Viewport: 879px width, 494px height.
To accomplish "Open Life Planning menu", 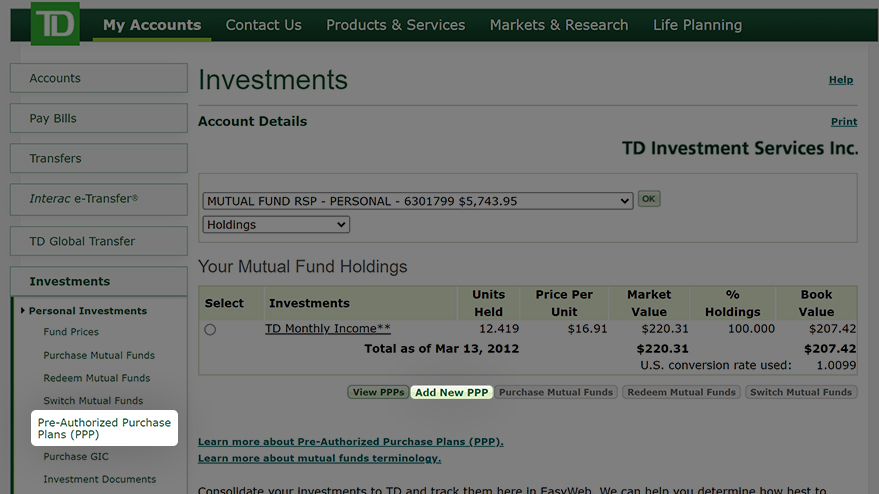I will coord(697,25).
